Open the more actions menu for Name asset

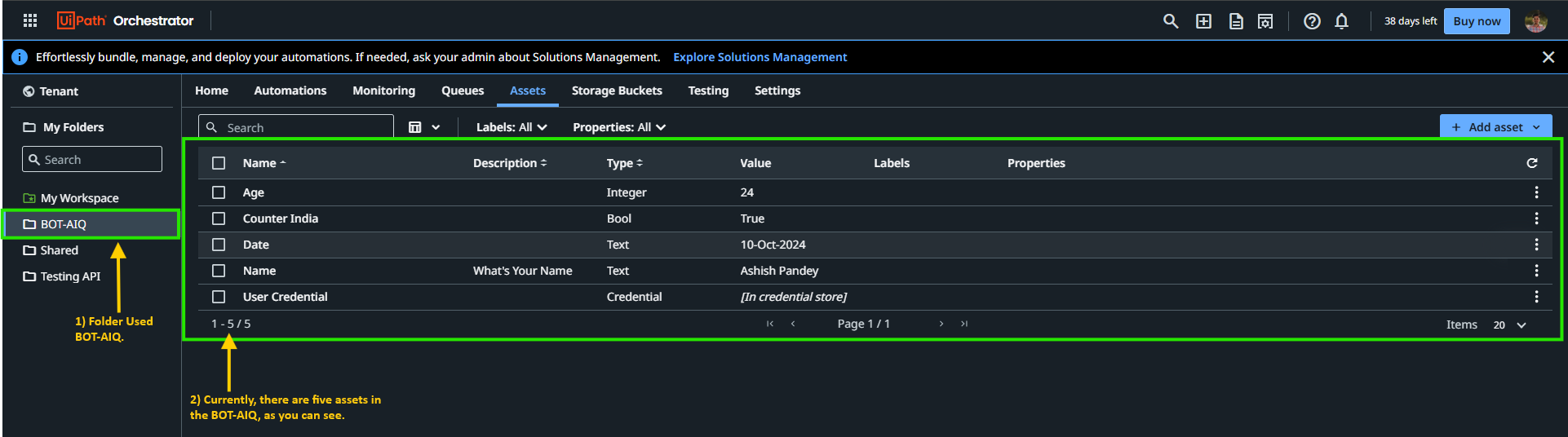1536,271
